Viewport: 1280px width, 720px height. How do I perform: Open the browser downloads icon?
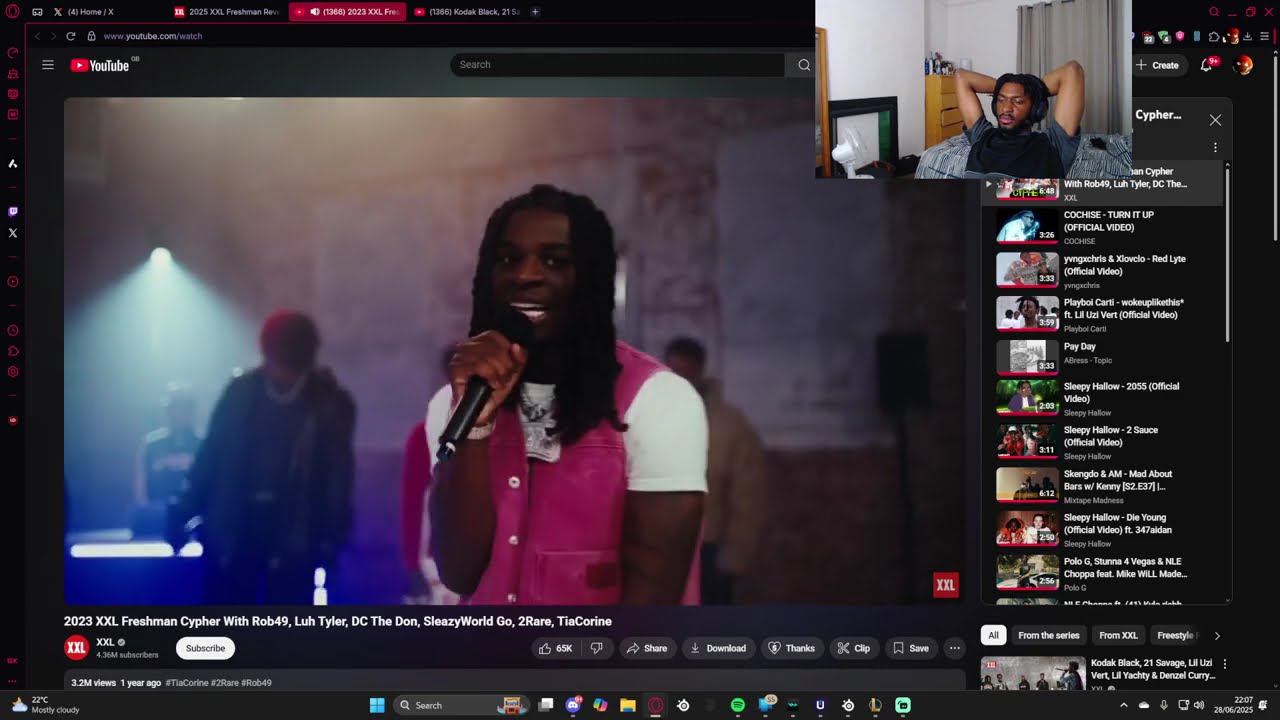coord(1247,37)
